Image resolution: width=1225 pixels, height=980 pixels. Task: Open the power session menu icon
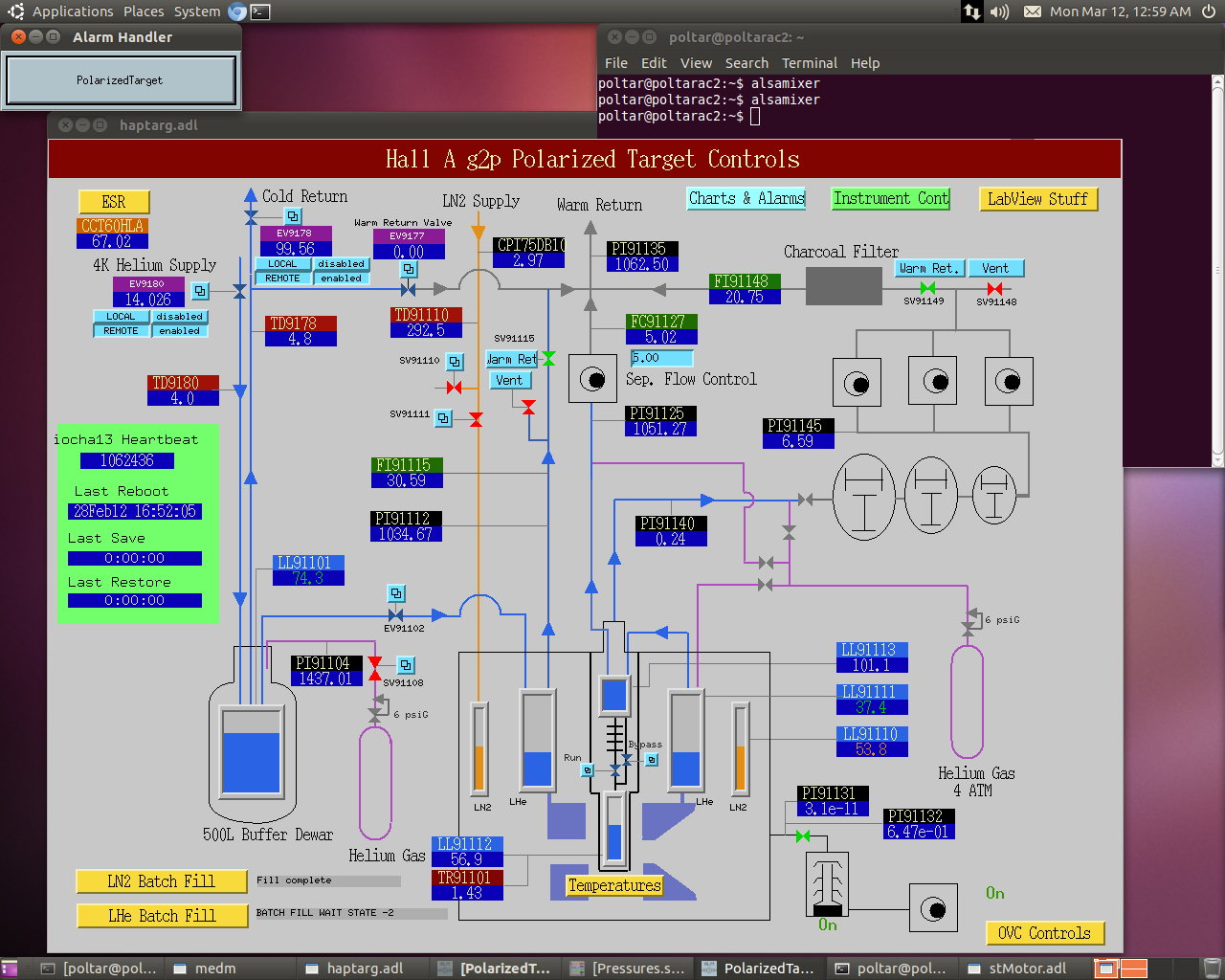coord(1209,11)
